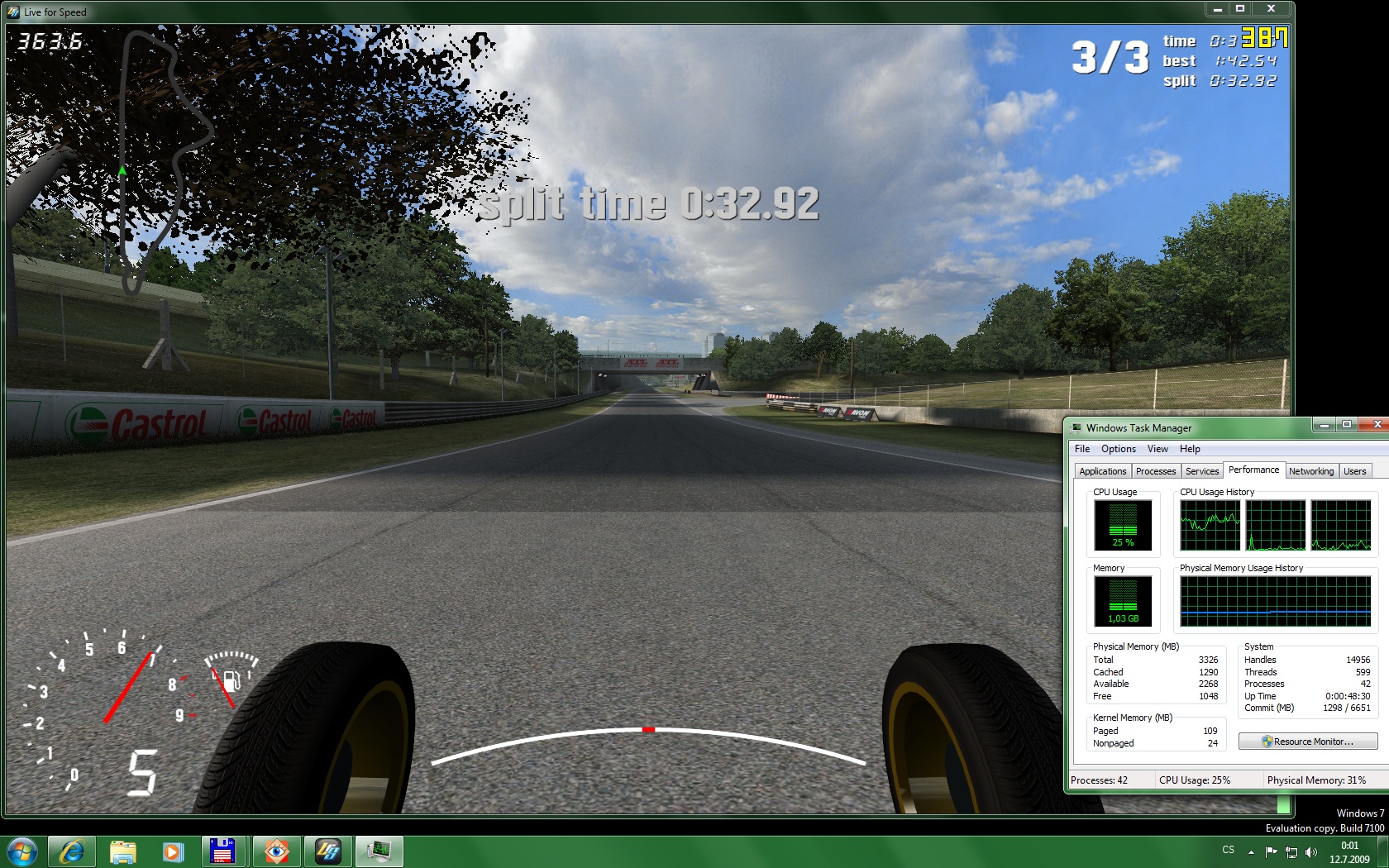The height and width of the screenshot is (868, 1389).
Task: Click the best lap time 1:42.54
Action: click(1246, 61)
